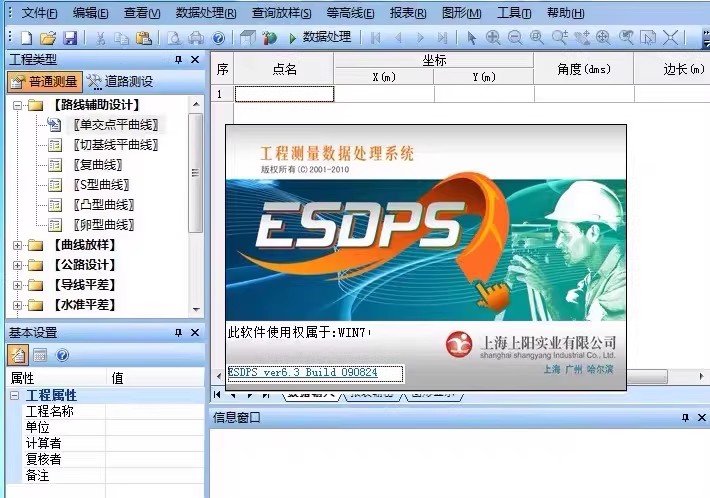The width and height of the screenshot is (710, 498).
Task: Open the 等高线 menu
Action: [350, 13]
